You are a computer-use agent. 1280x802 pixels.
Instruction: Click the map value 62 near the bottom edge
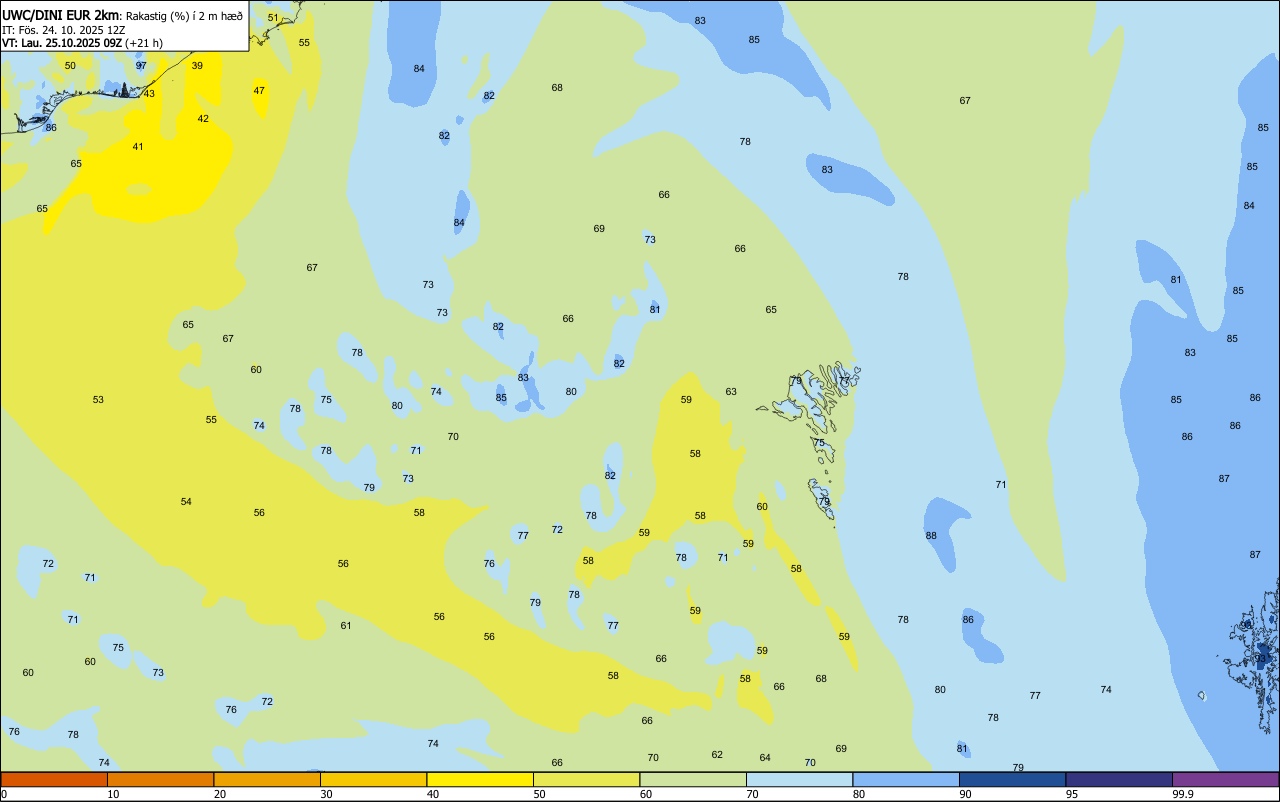click(717, 755)
